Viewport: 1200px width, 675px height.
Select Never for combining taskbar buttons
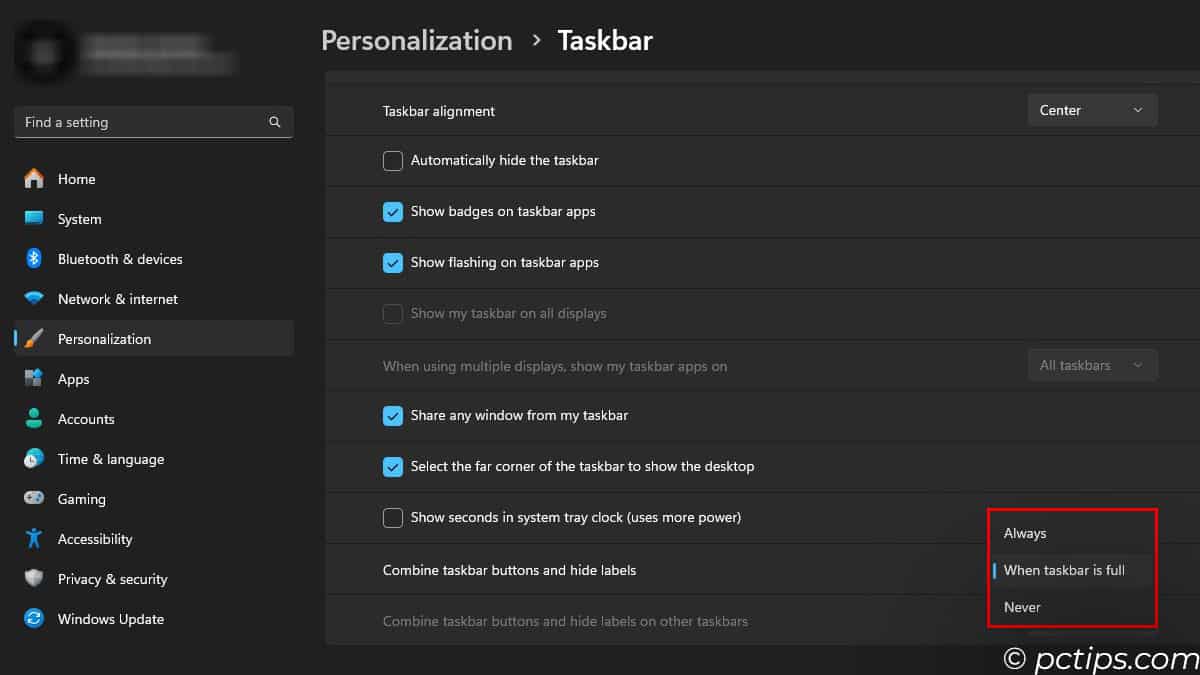point(1022,607)
